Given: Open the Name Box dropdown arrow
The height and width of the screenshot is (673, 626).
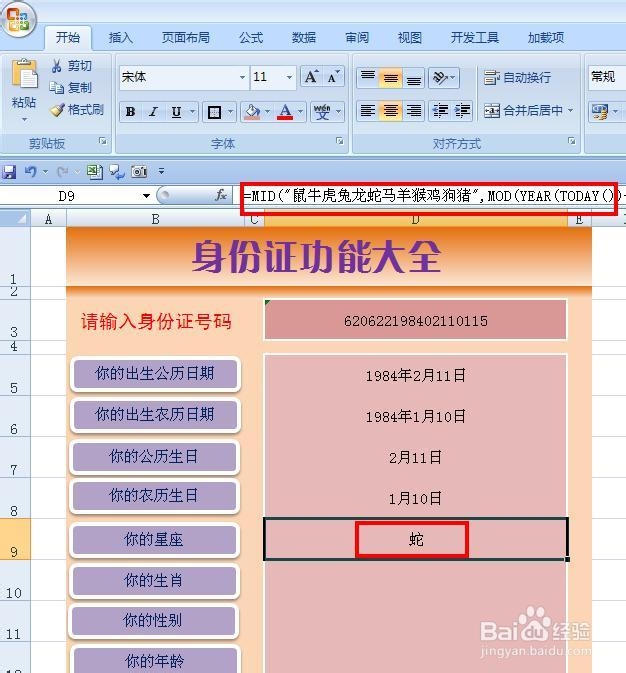Looking at the screenshot, I should click(146, 196).
